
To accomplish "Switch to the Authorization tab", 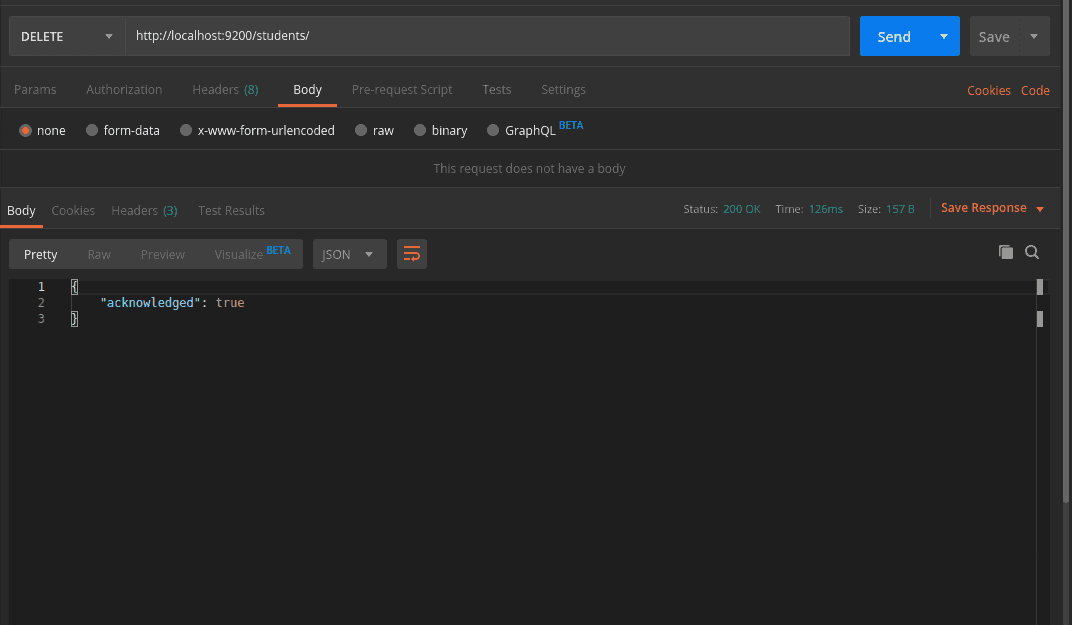I will pos(124,90).
